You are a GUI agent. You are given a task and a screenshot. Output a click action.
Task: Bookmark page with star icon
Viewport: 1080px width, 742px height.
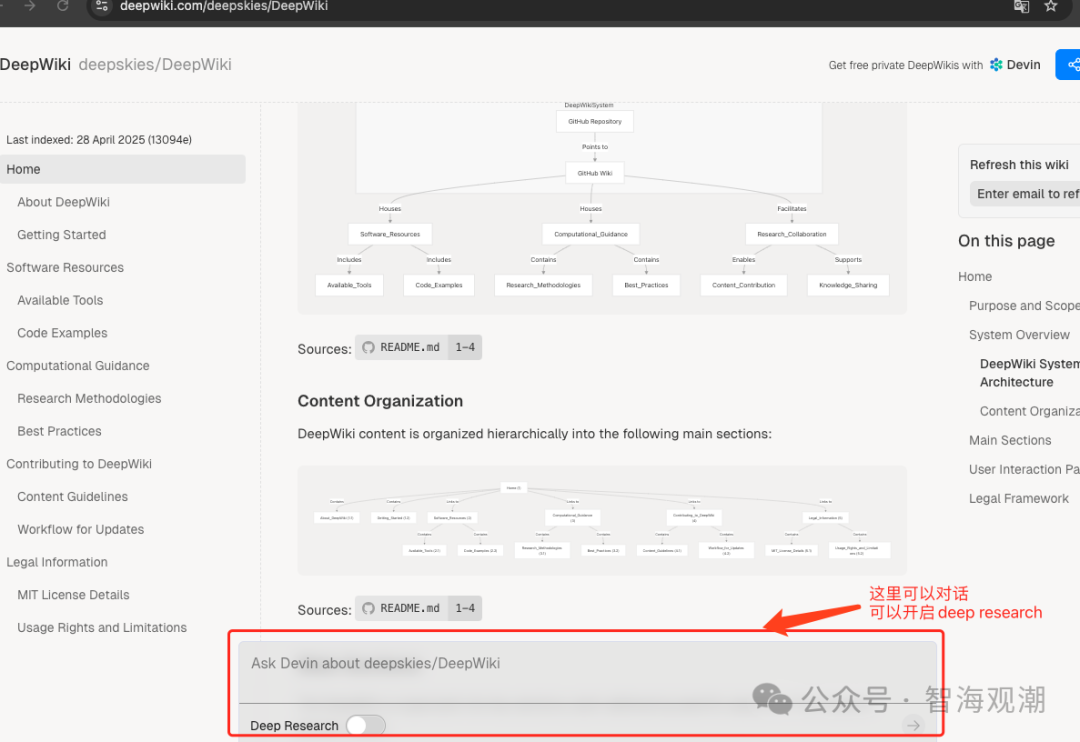click(1050, 6)
